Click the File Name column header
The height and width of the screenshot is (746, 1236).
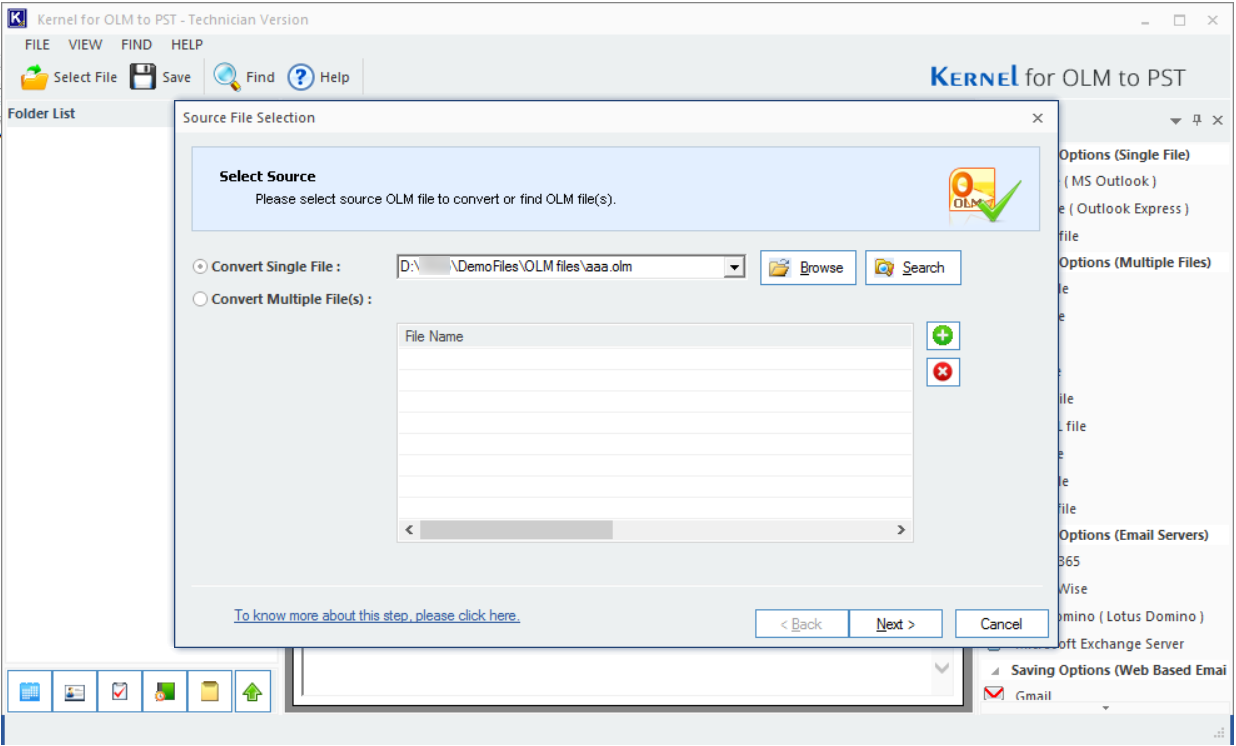655,336
